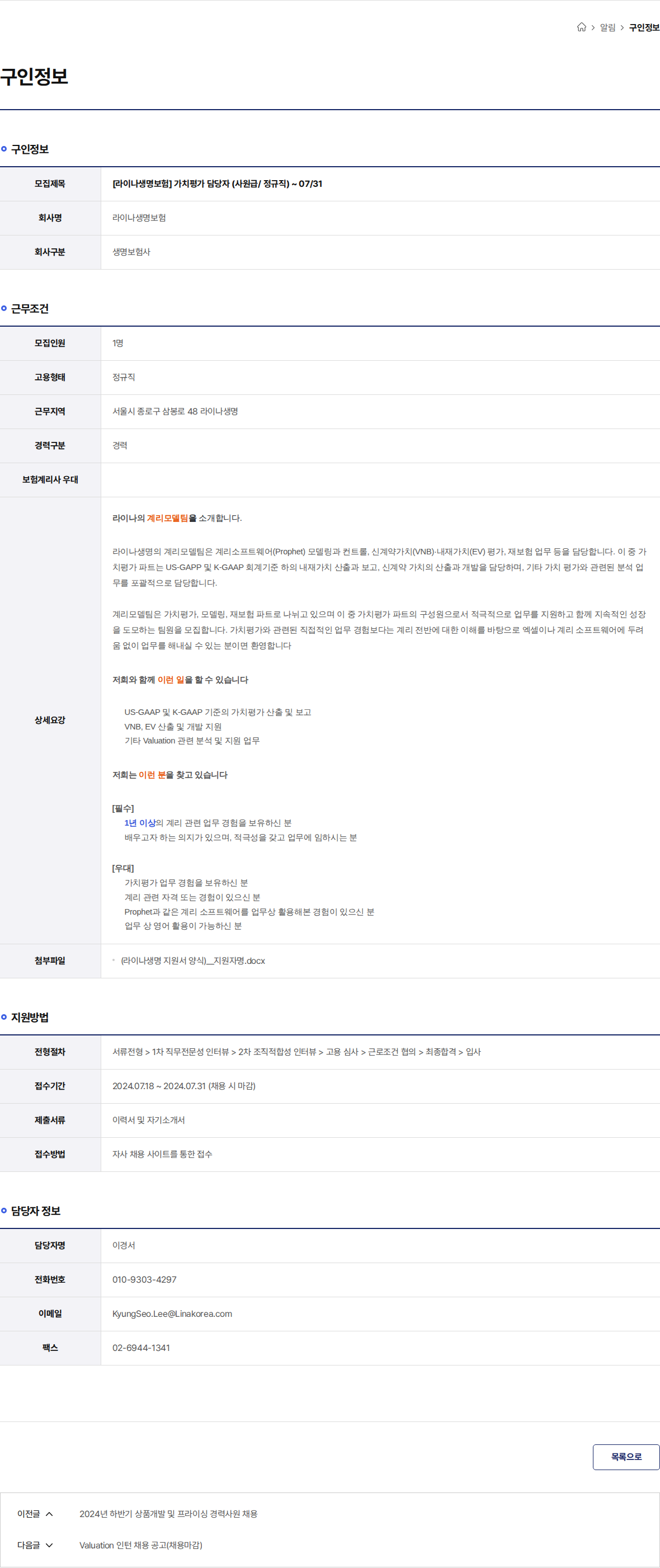
Task: Click the 지원방법 section heading
Action: (30, 1017)
